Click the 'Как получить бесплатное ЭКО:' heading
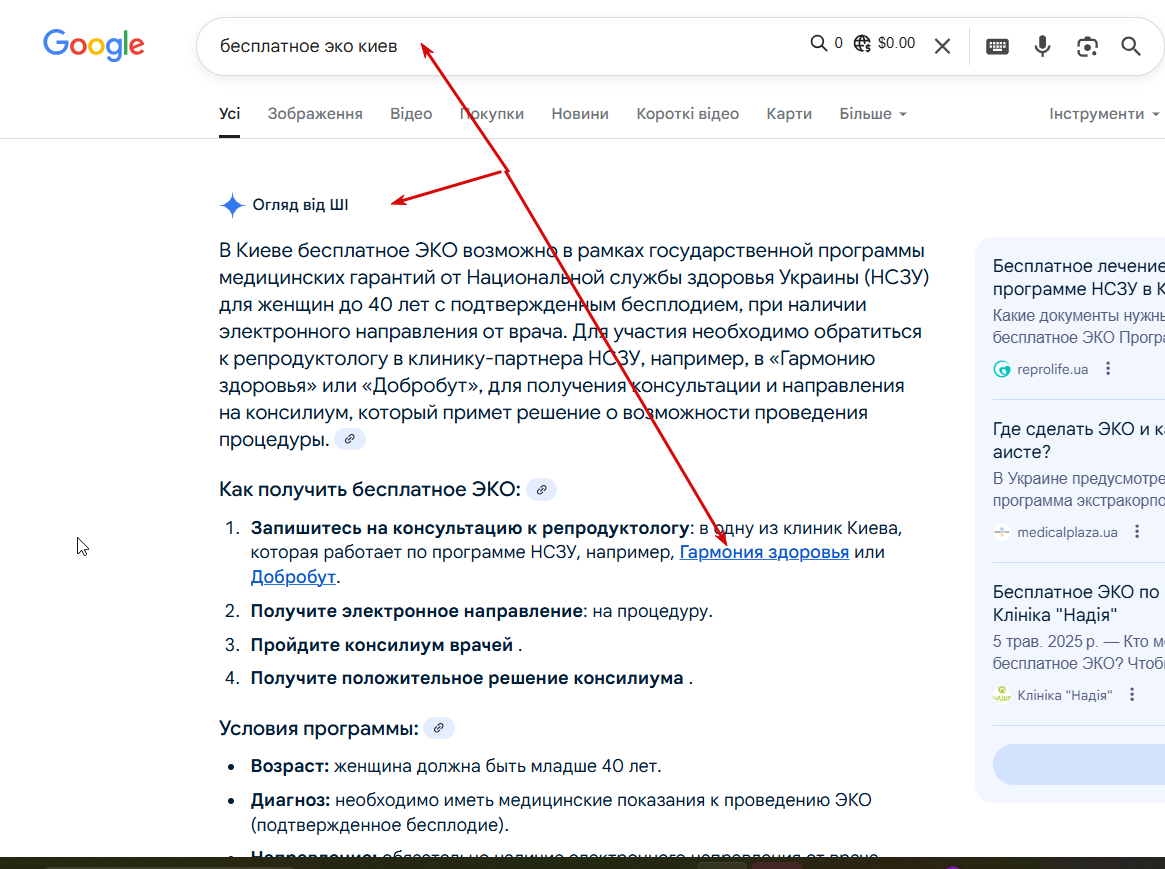This screenshot has height=869, width=1165. point(370,489)
